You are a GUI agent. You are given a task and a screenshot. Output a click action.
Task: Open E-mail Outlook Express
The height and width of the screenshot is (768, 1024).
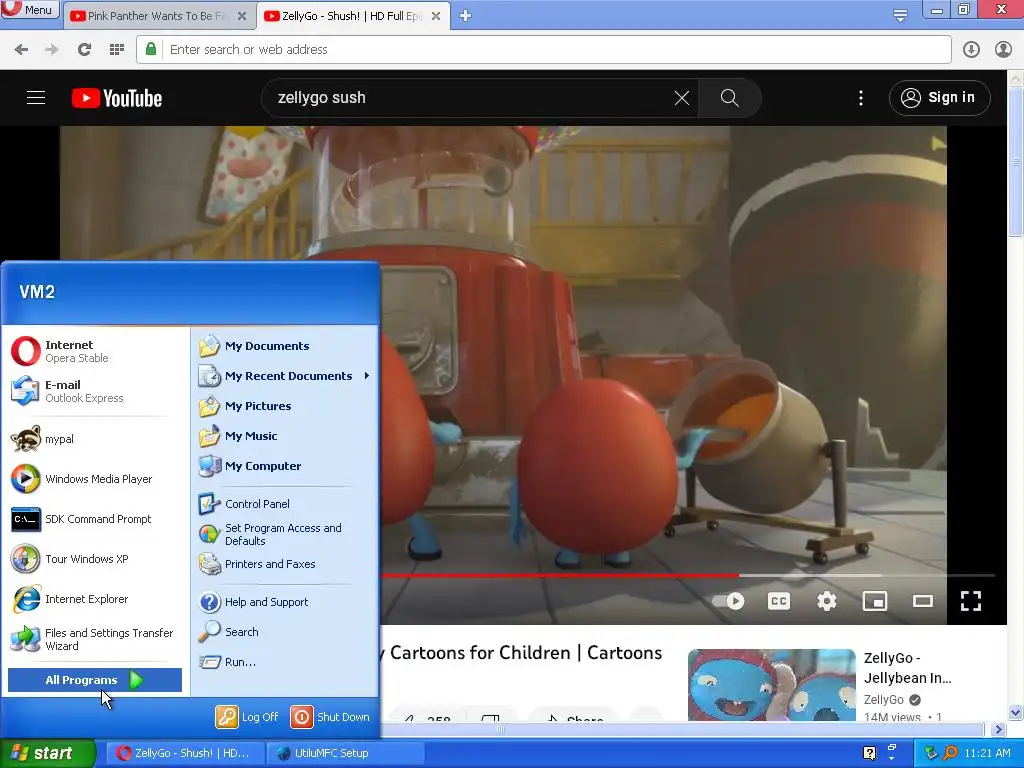pos(95,391)
